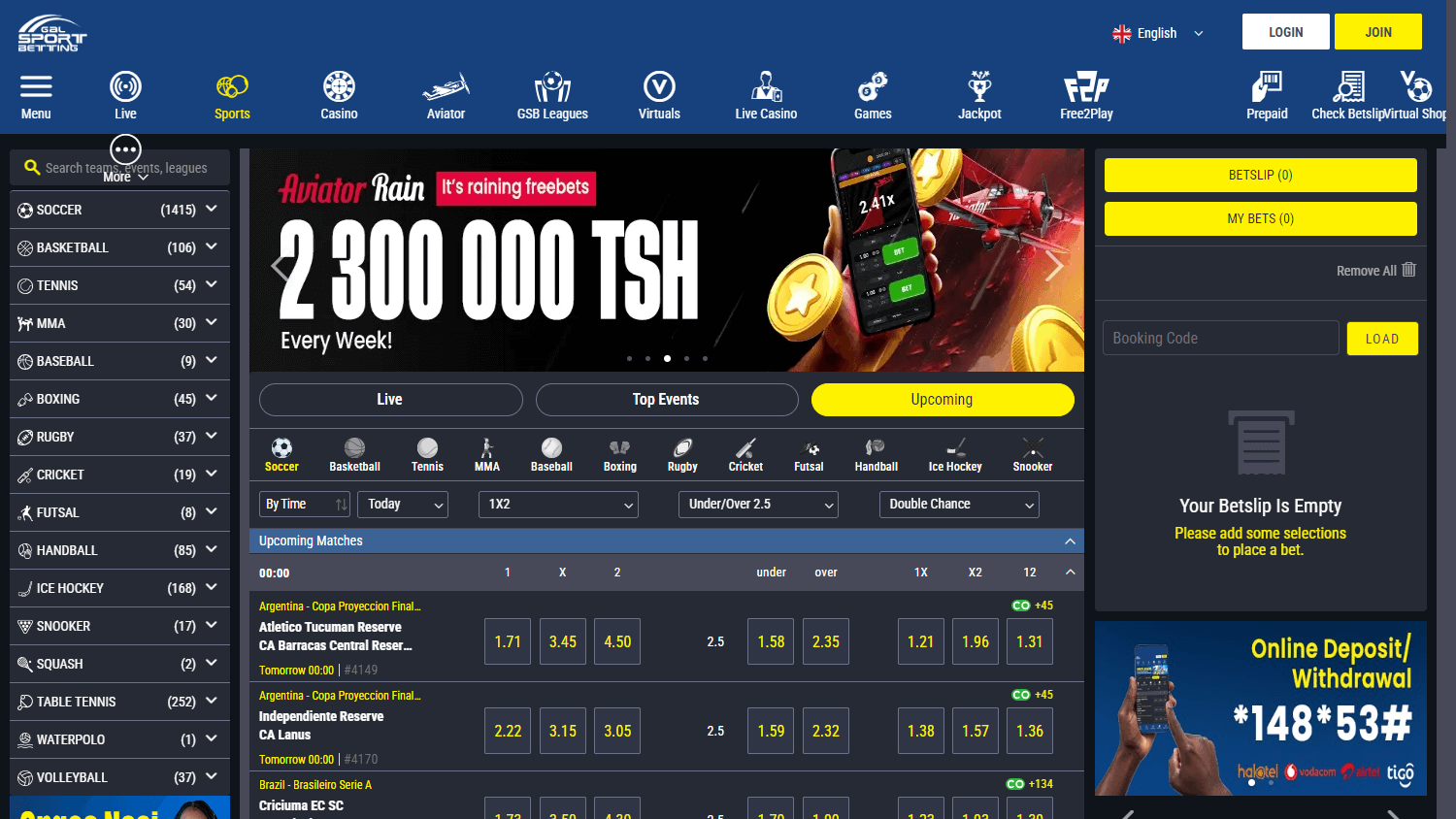This screenshot has width=1456, height=819.
Task: Choose Handball in the sport filter row
Action: [x=876, y=454]
